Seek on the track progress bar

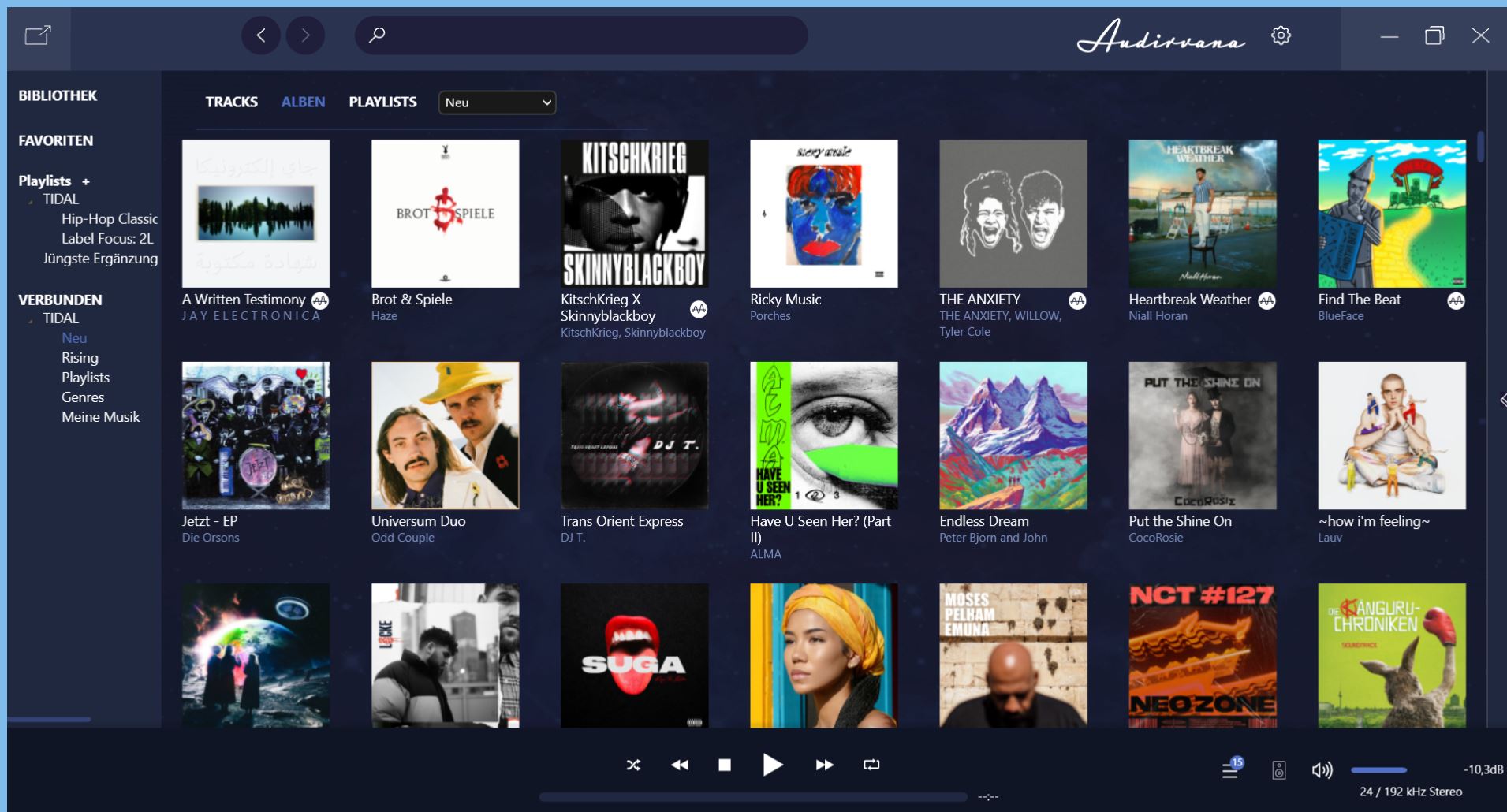[753, 797]
